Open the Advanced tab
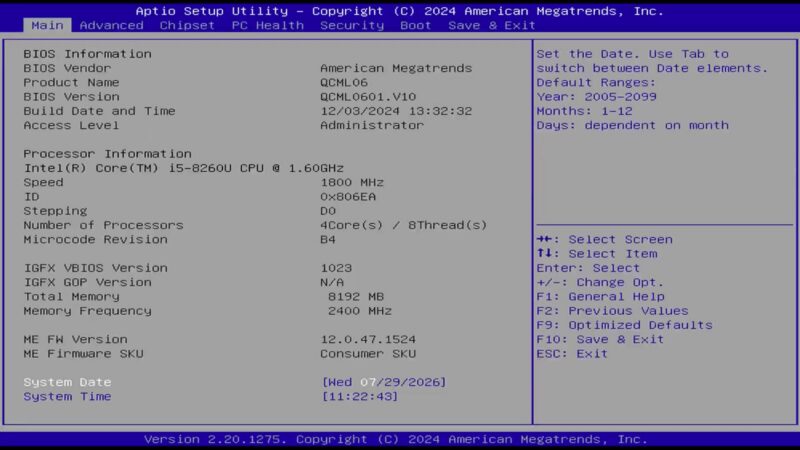This screenshot has height=450, width=800. tap(111, 26)
